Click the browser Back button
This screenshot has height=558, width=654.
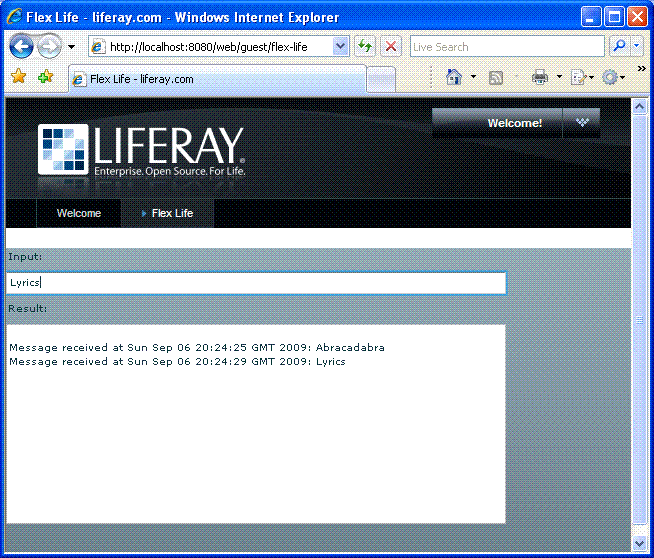21,46
